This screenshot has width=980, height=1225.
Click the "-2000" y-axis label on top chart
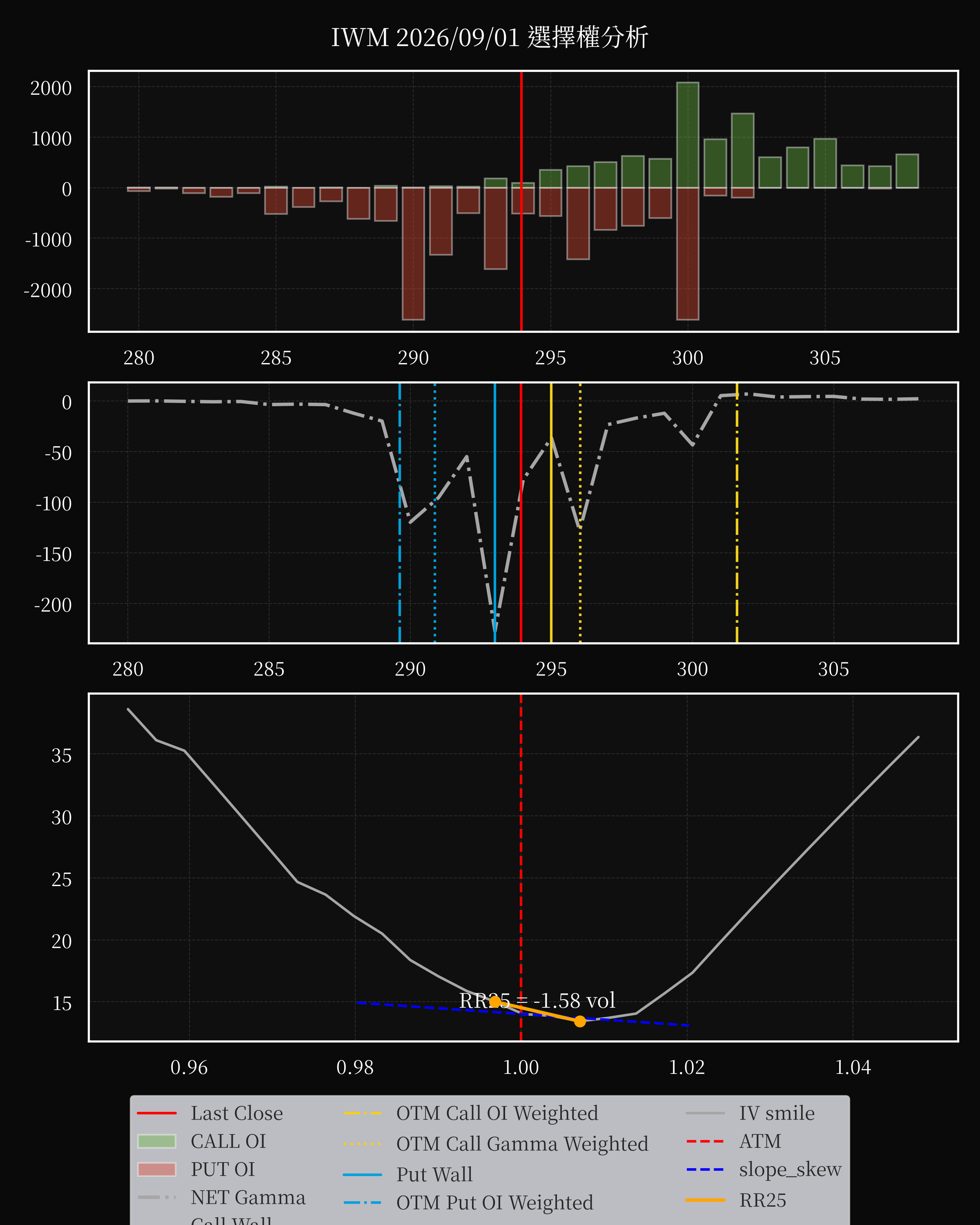[x=48, y=290]
